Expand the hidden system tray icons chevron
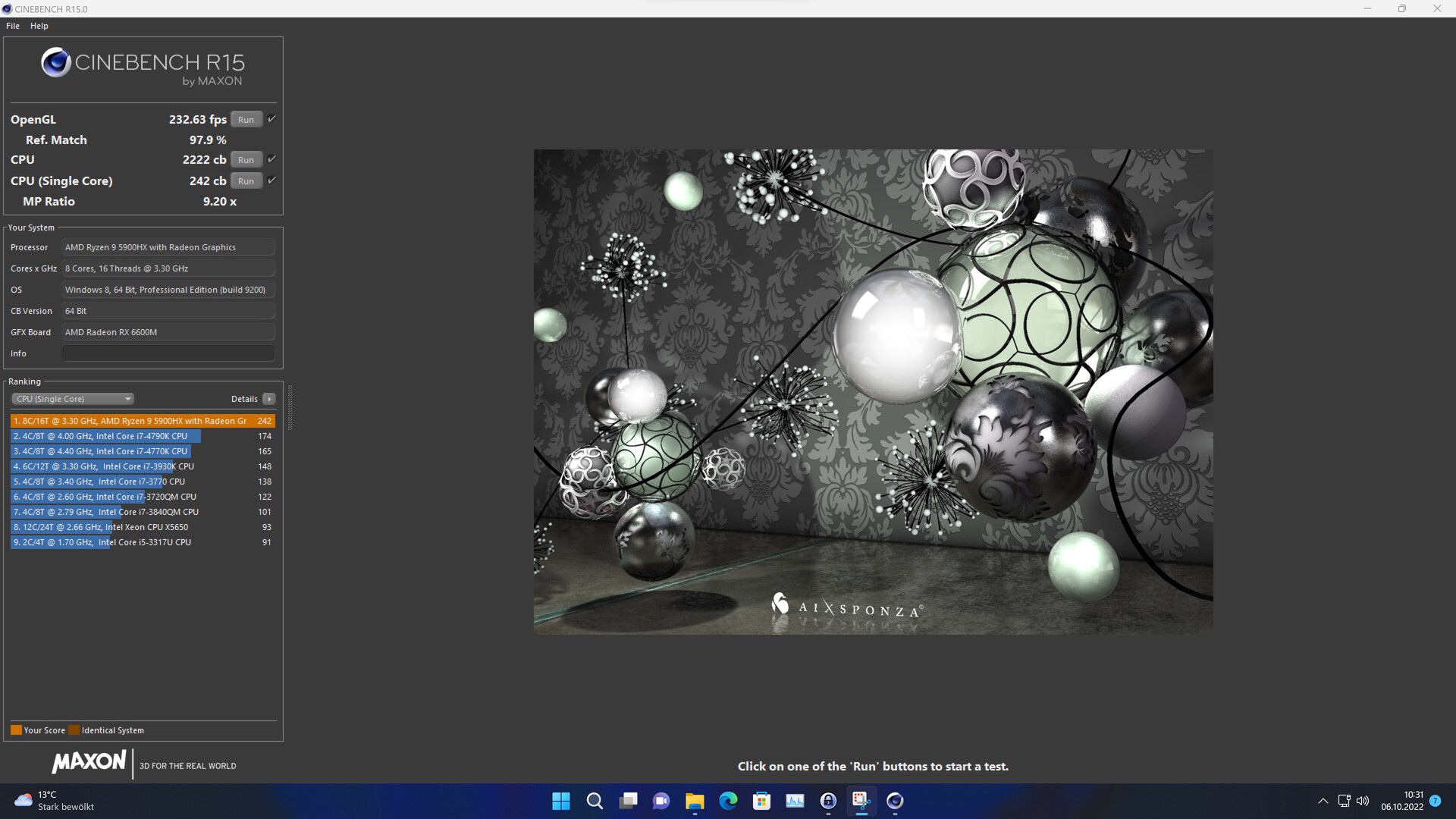Screen dimensions: 1456x819 pyautogui.click(x=1323, y=801)
